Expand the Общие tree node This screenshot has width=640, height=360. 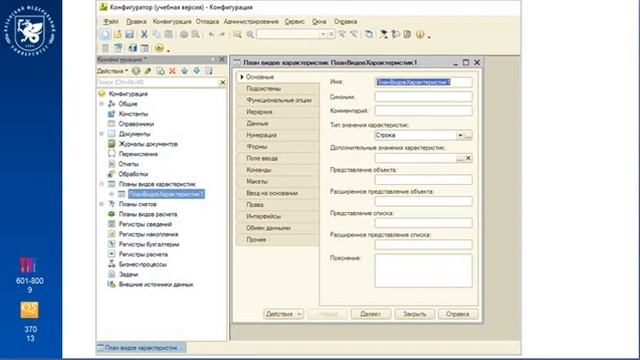pos(102,104)
